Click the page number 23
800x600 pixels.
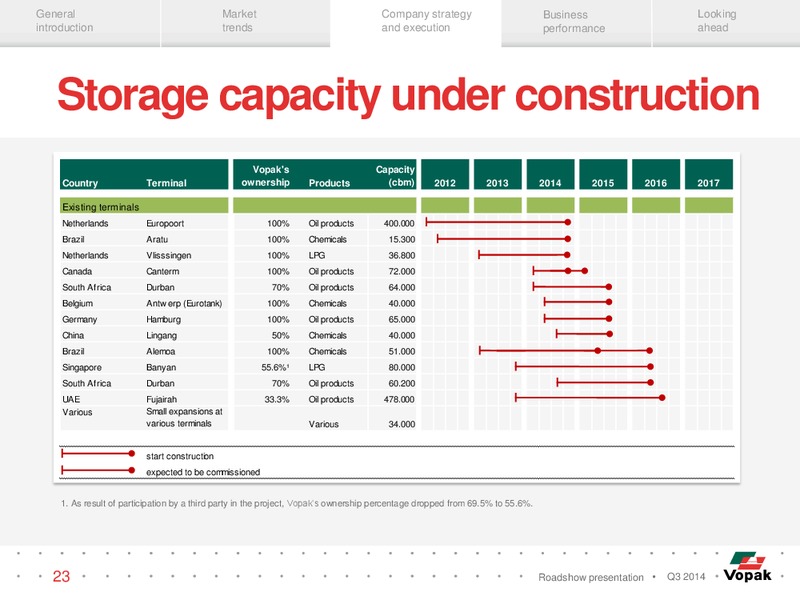coord(61,576)
